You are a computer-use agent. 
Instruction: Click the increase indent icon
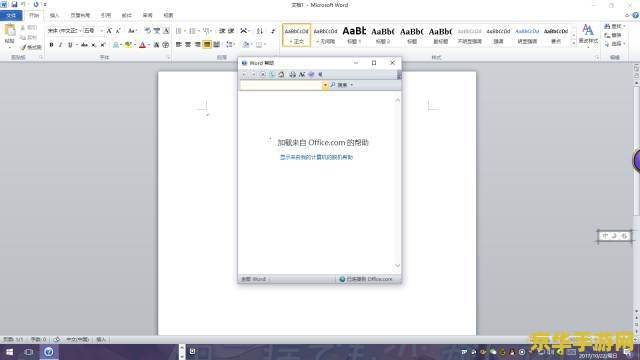(x=231, y=31)
